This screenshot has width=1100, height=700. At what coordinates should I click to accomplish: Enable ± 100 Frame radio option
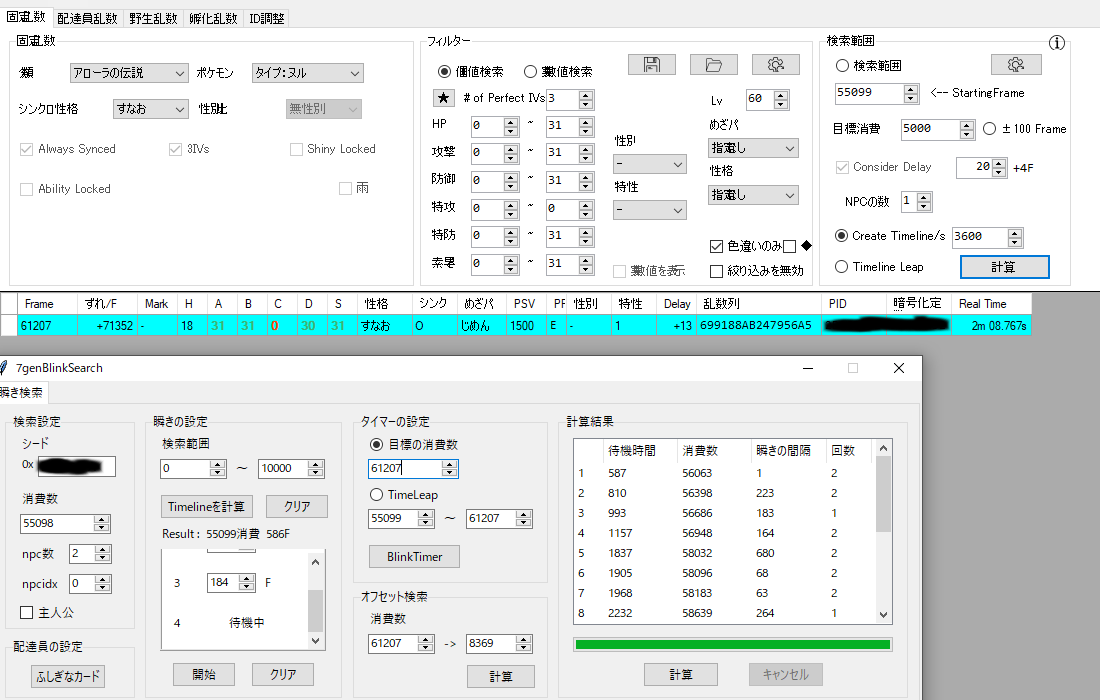(x=989, y=128)
